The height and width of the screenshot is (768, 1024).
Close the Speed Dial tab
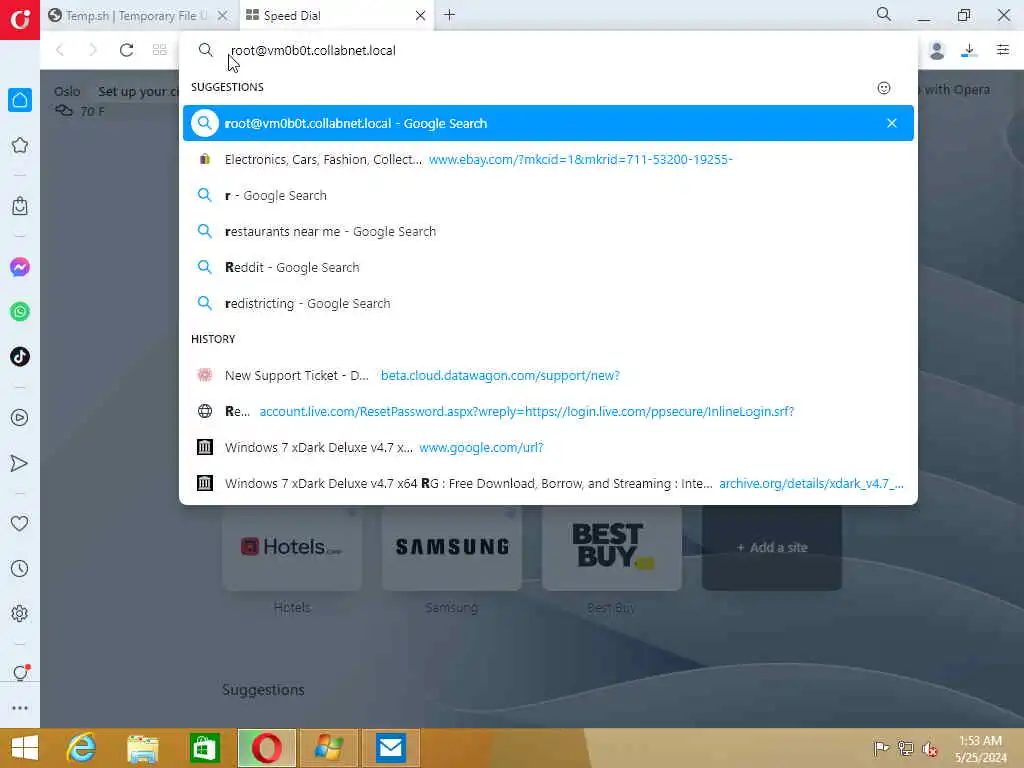[x=421, y=16]
